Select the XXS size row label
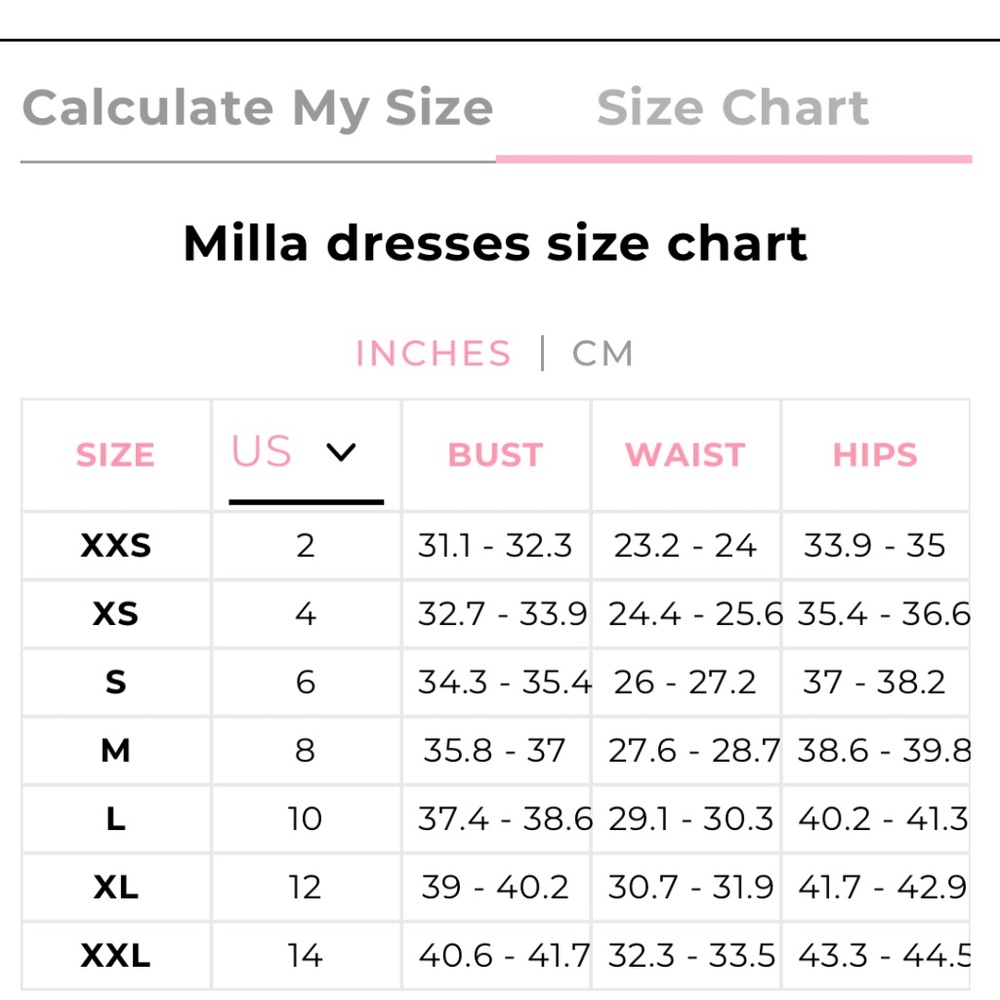Image resolution: width=1000 pixels, height=1000 pixels. [x=115, y=546]
